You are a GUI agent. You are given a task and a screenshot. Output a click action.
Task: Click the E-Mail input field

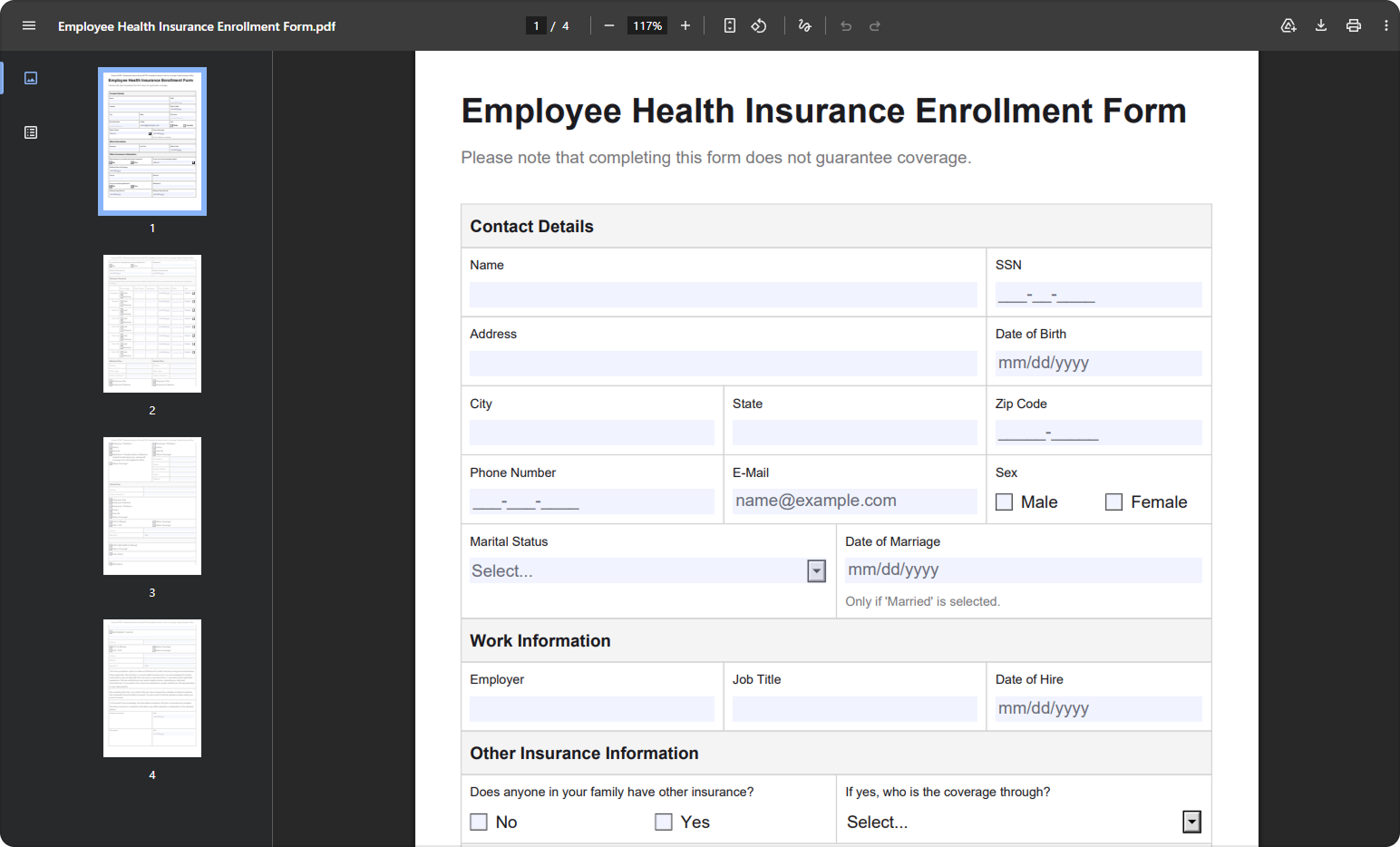pyautogui.click(x=855, y=501)
